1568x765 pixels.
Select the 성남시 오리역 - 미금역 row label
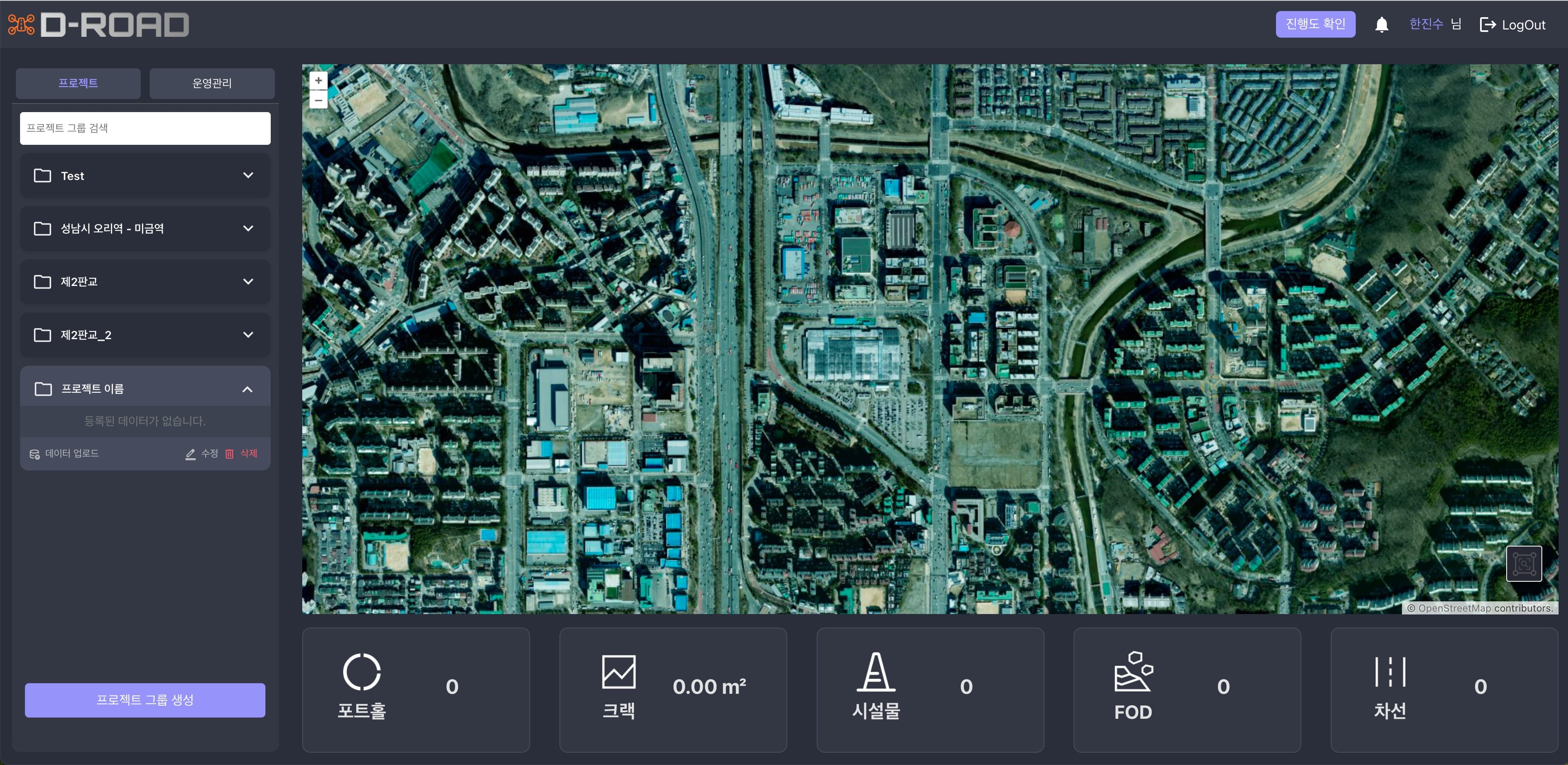point(112,228)
